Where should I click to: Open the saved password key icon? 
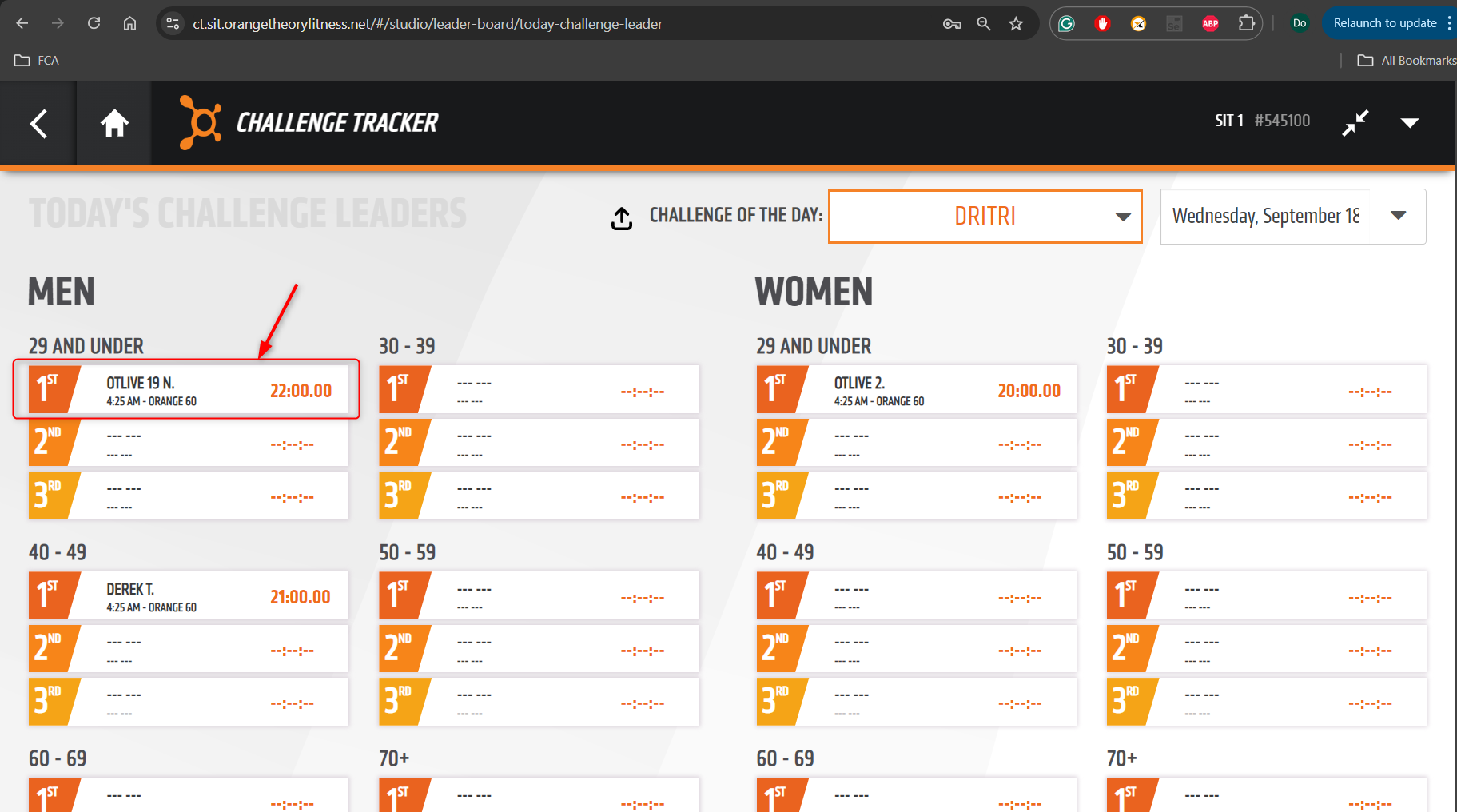tap(951, 24)
